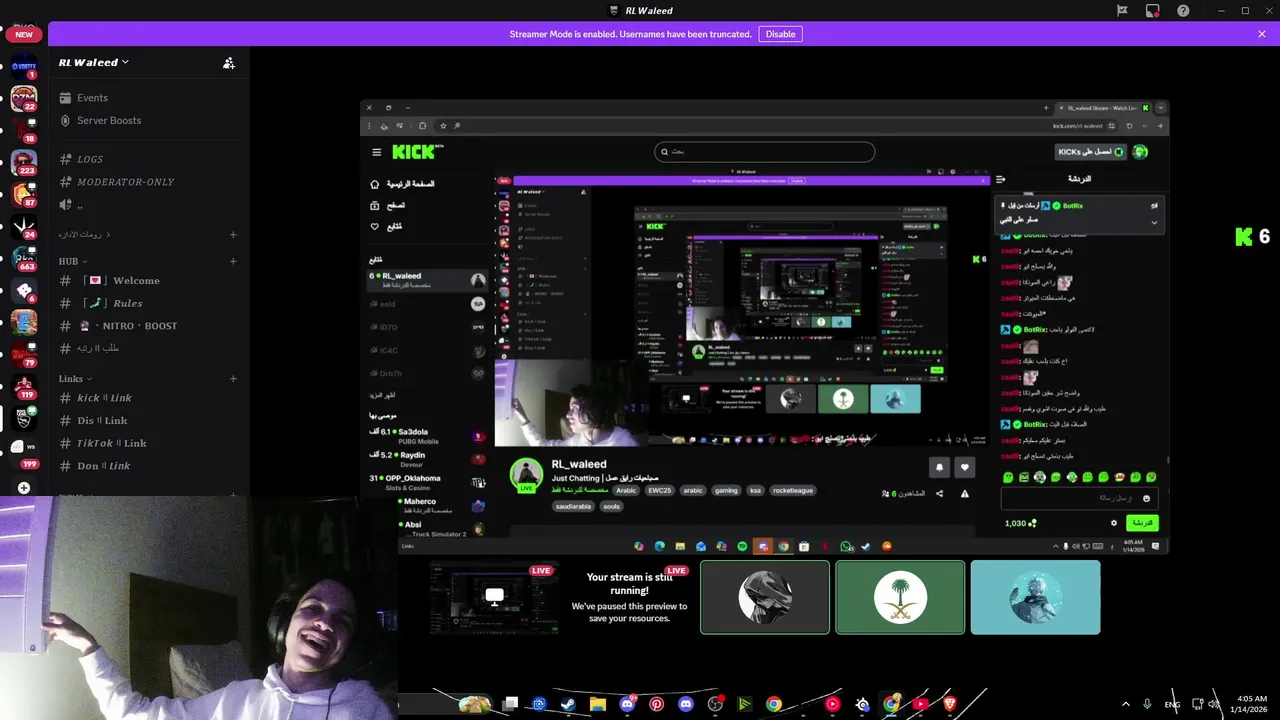Viewport: 1280px width, 720px height.
Task: Open server icon with 663 badge
Action: tap(24, 258)
